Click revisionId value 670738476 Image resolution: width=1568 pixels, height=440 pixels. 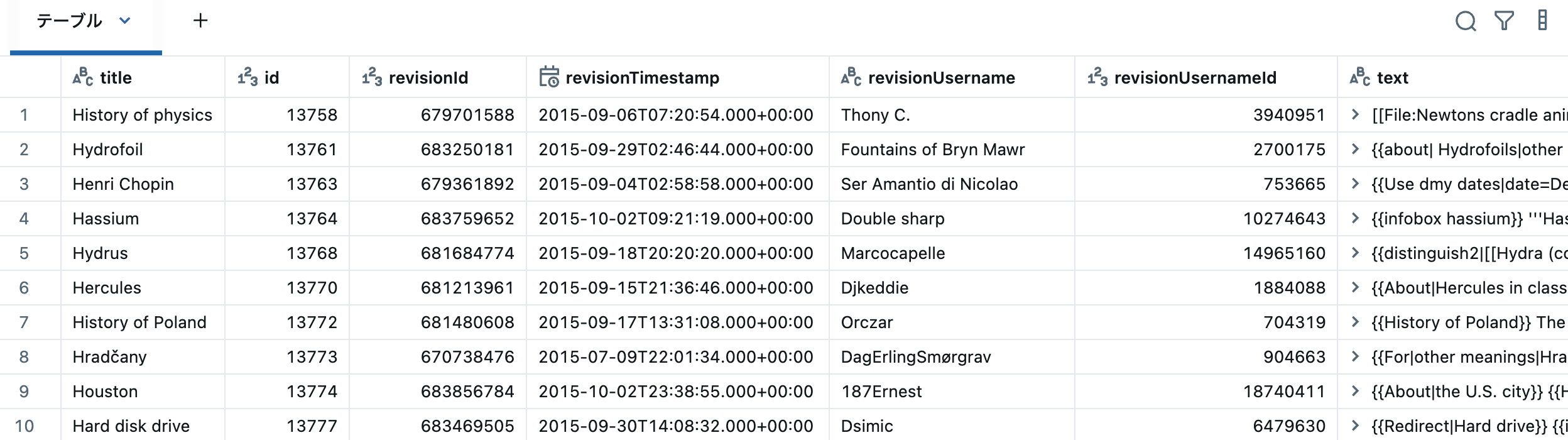467,357
